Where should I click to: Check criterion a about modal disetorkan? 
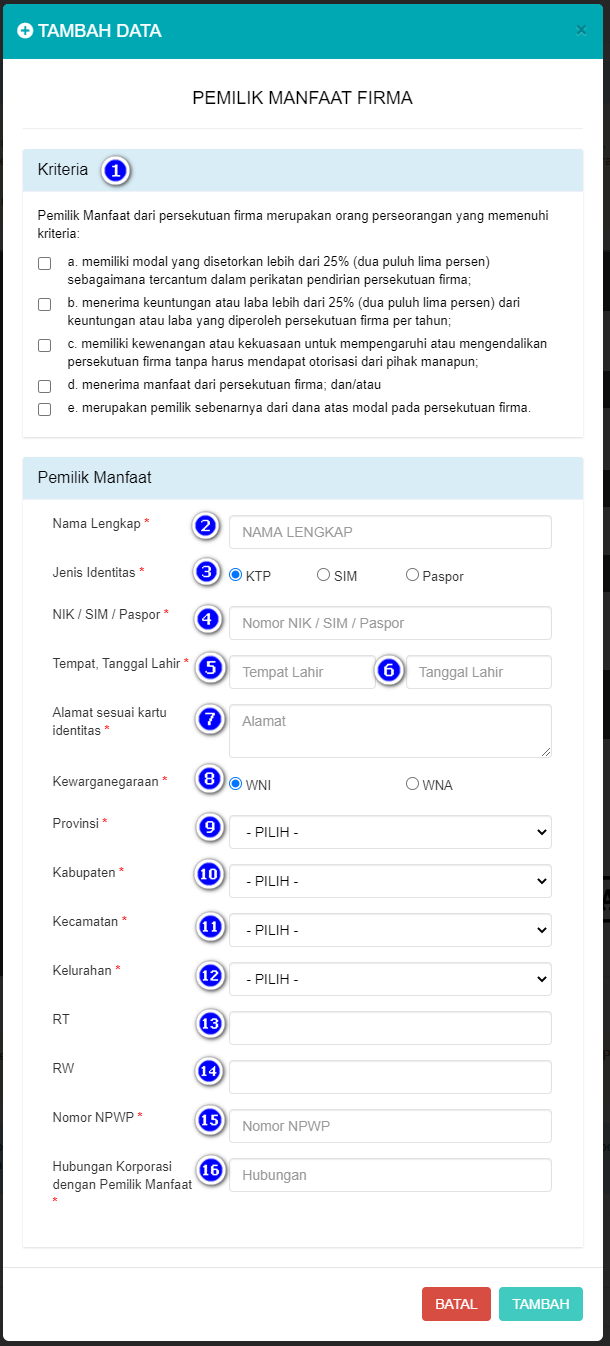[44, 264]
